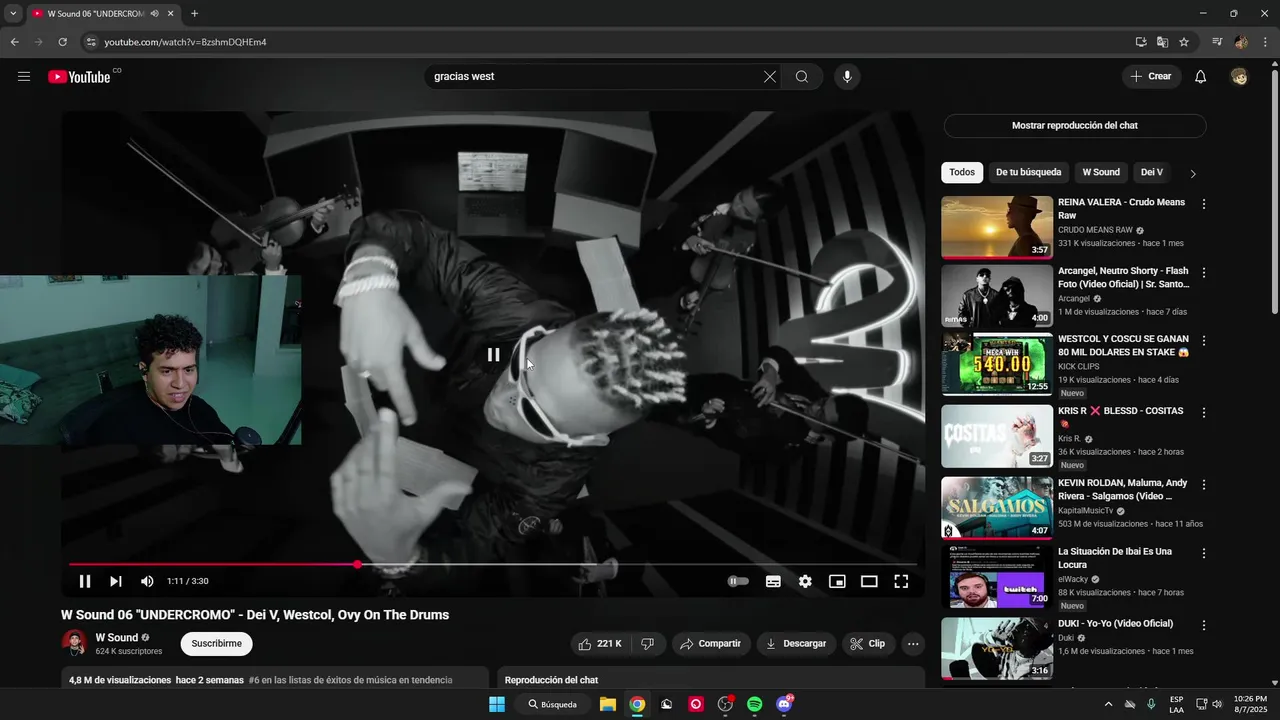Enter full screen mode

coord(901,581)
